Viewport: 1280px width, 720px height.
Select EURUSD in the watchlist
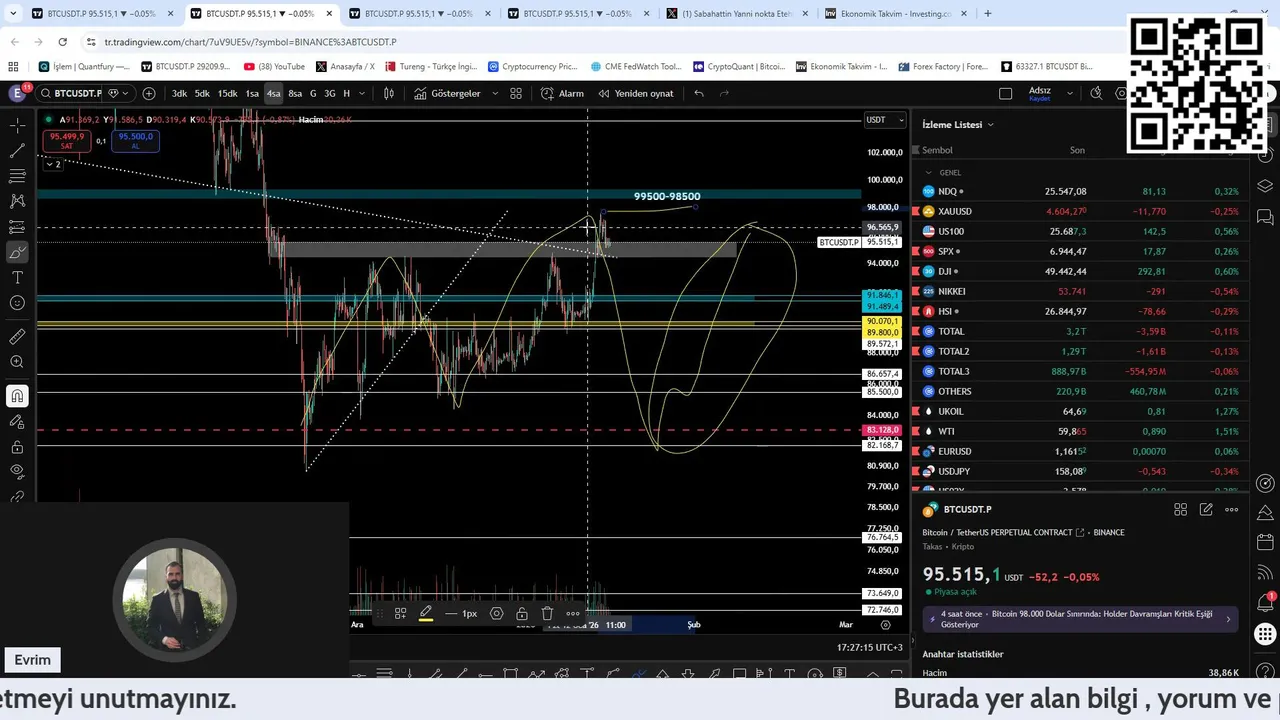[x=1080, y=451]
